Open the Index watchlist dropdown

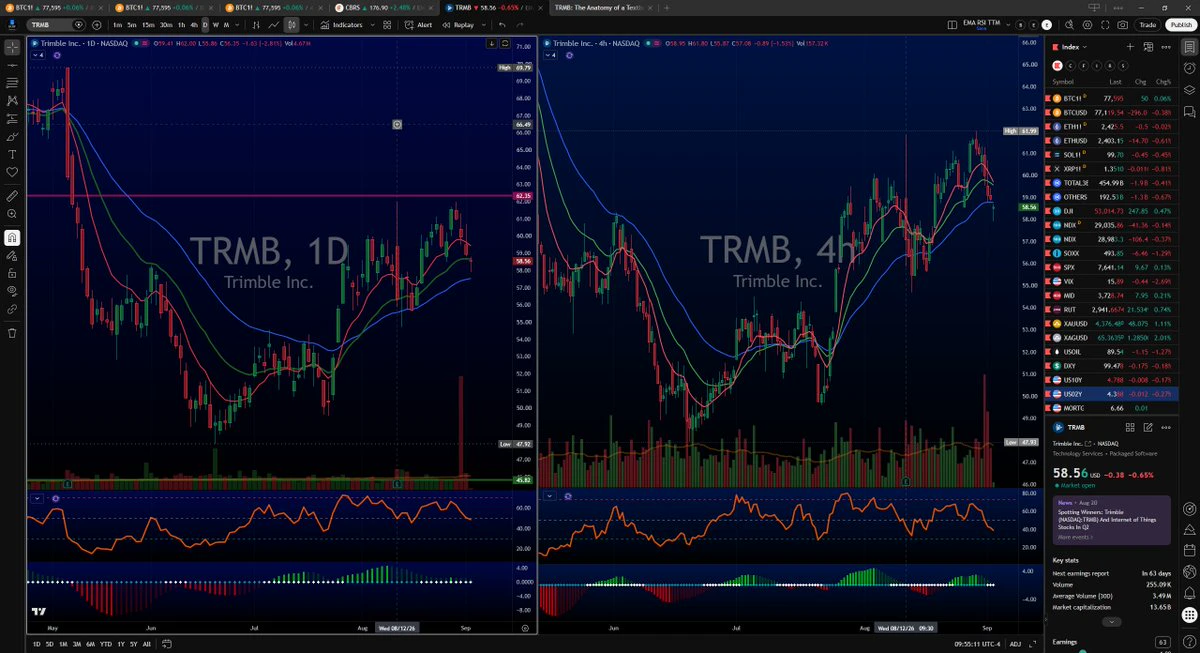[x=1075, y=46]
